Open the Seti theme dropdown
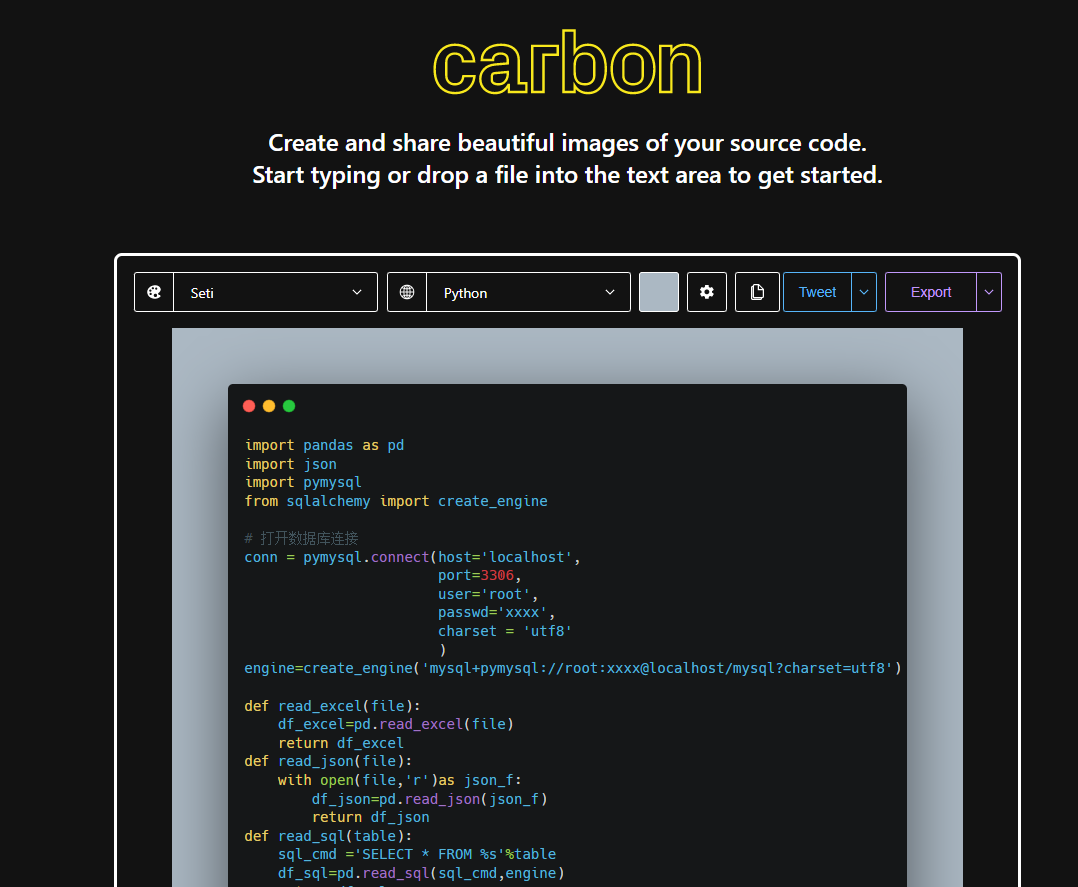 tap(275, 292)
